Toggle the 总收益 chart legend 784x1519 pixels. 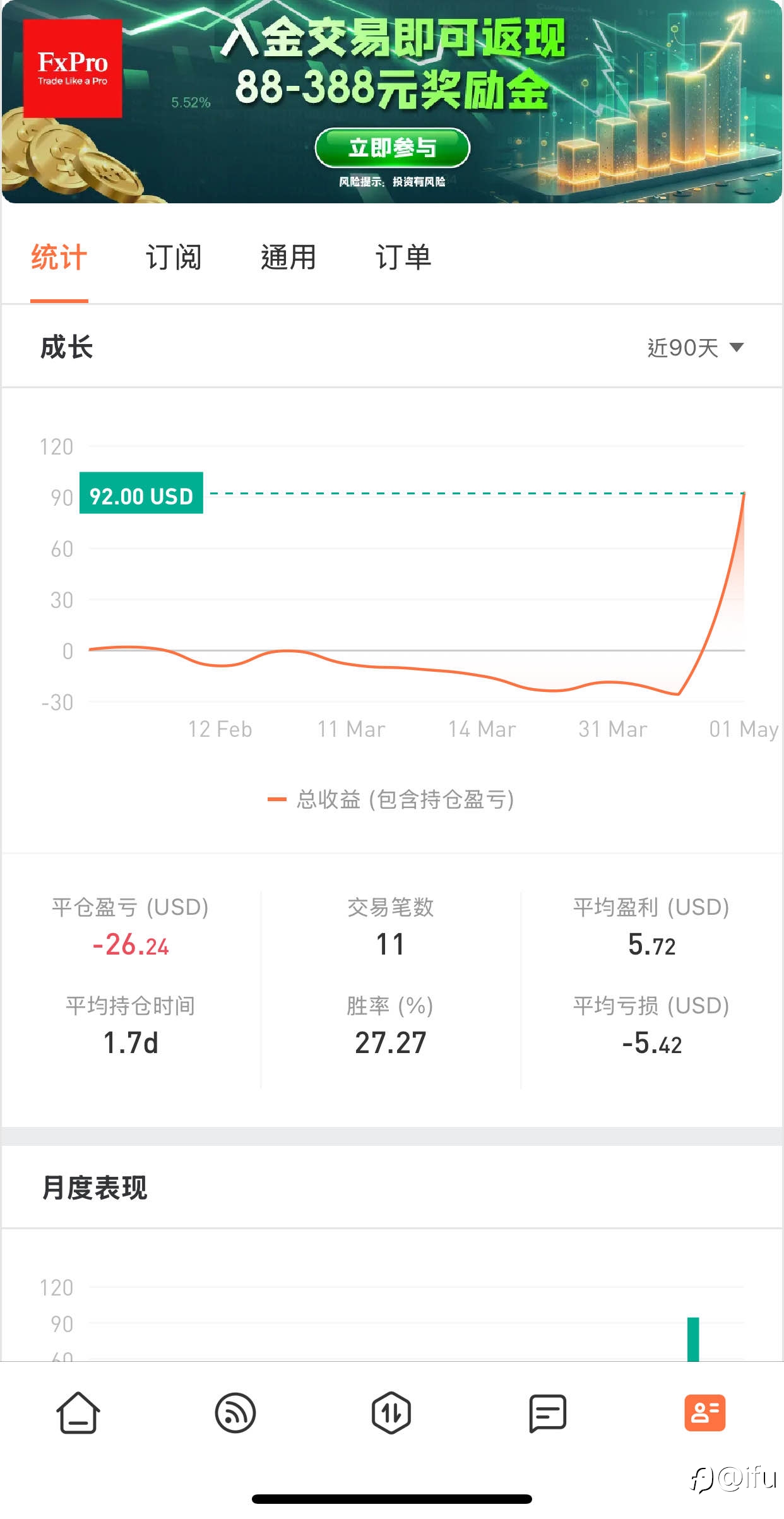(391, 799)
